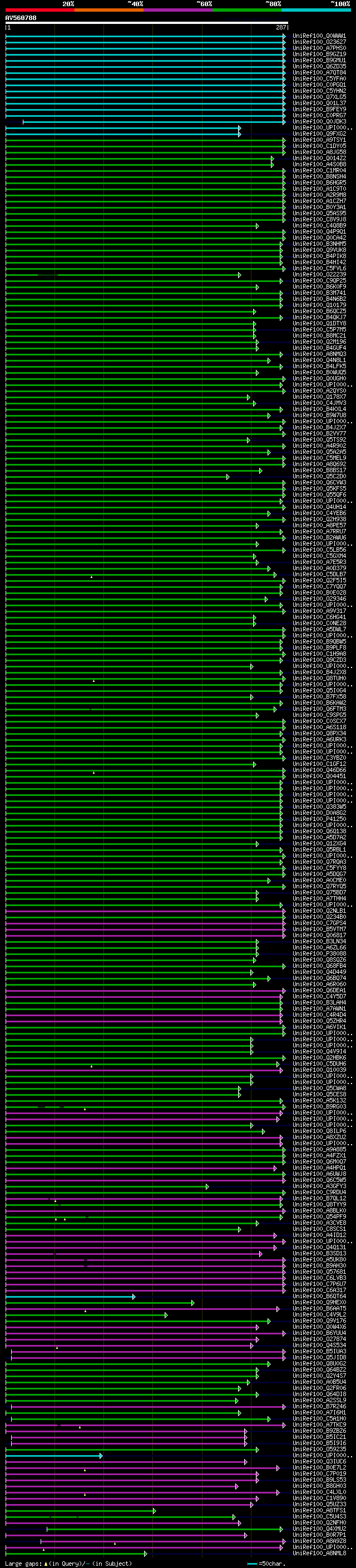
Task: Click the UniRef100_Q178X7 entry
Action: (x=319, y=397)
